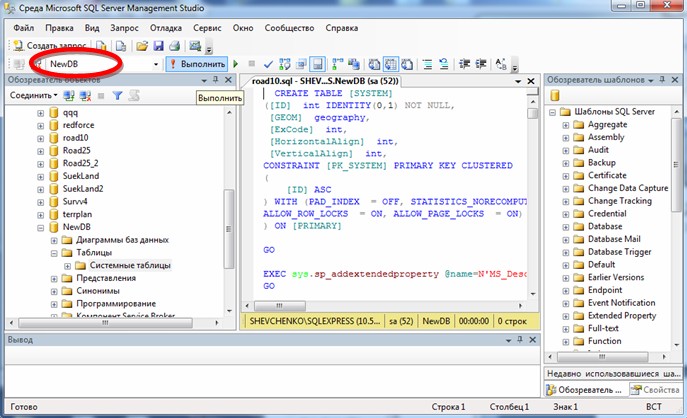This screenshot has height=418, width=687.
Task: Switch to the Свойства (Properties) tab
Action: 654,390
